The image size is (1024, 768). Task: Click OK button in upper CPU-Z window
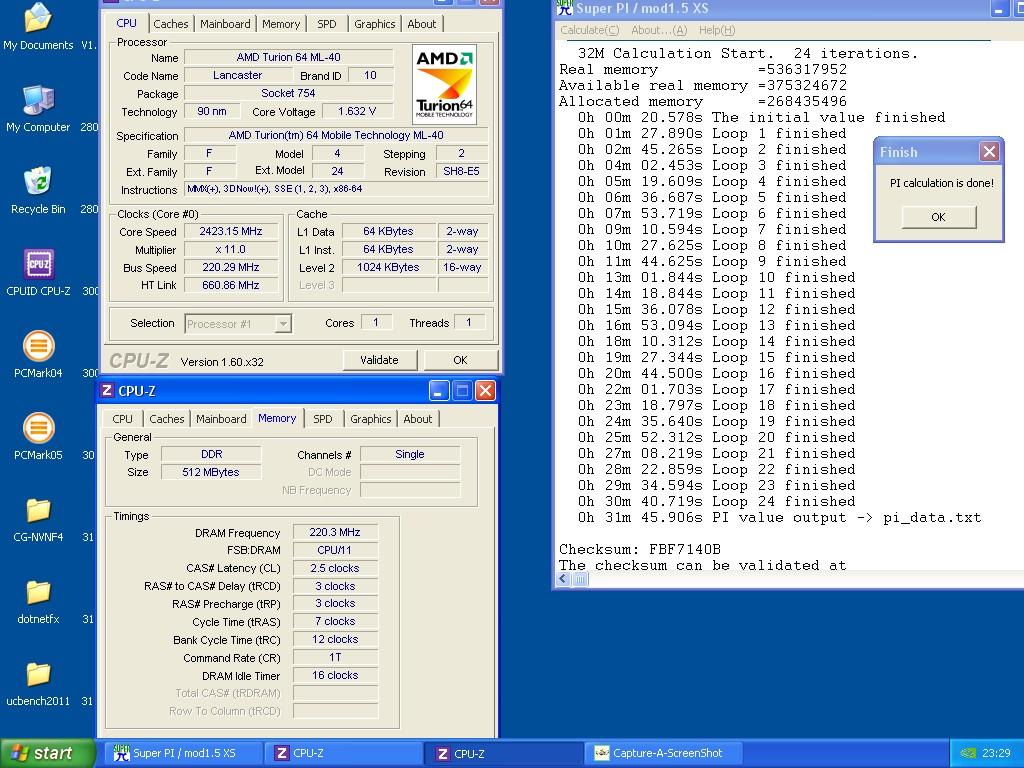click(x=460, y=360)
